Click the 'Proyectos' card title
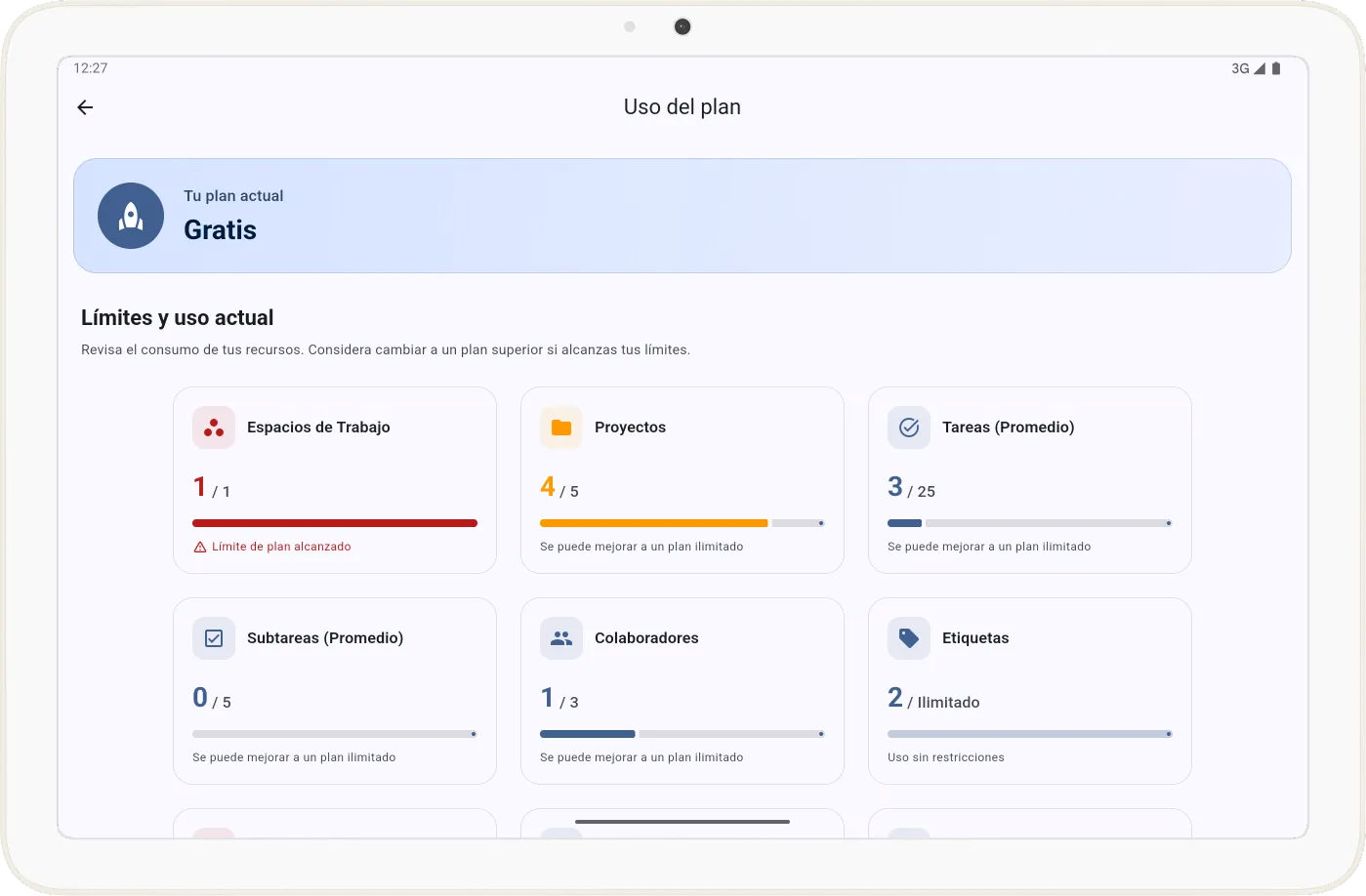The image size is (1366, 896). coord(630,428)
